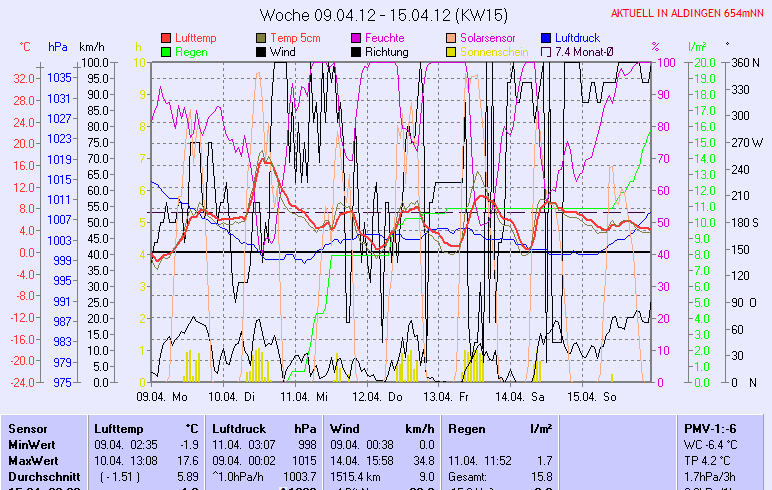Click the blue Luftdruck legend square
The width and height of the screenshot is (772, 490).
click(547, 38)
